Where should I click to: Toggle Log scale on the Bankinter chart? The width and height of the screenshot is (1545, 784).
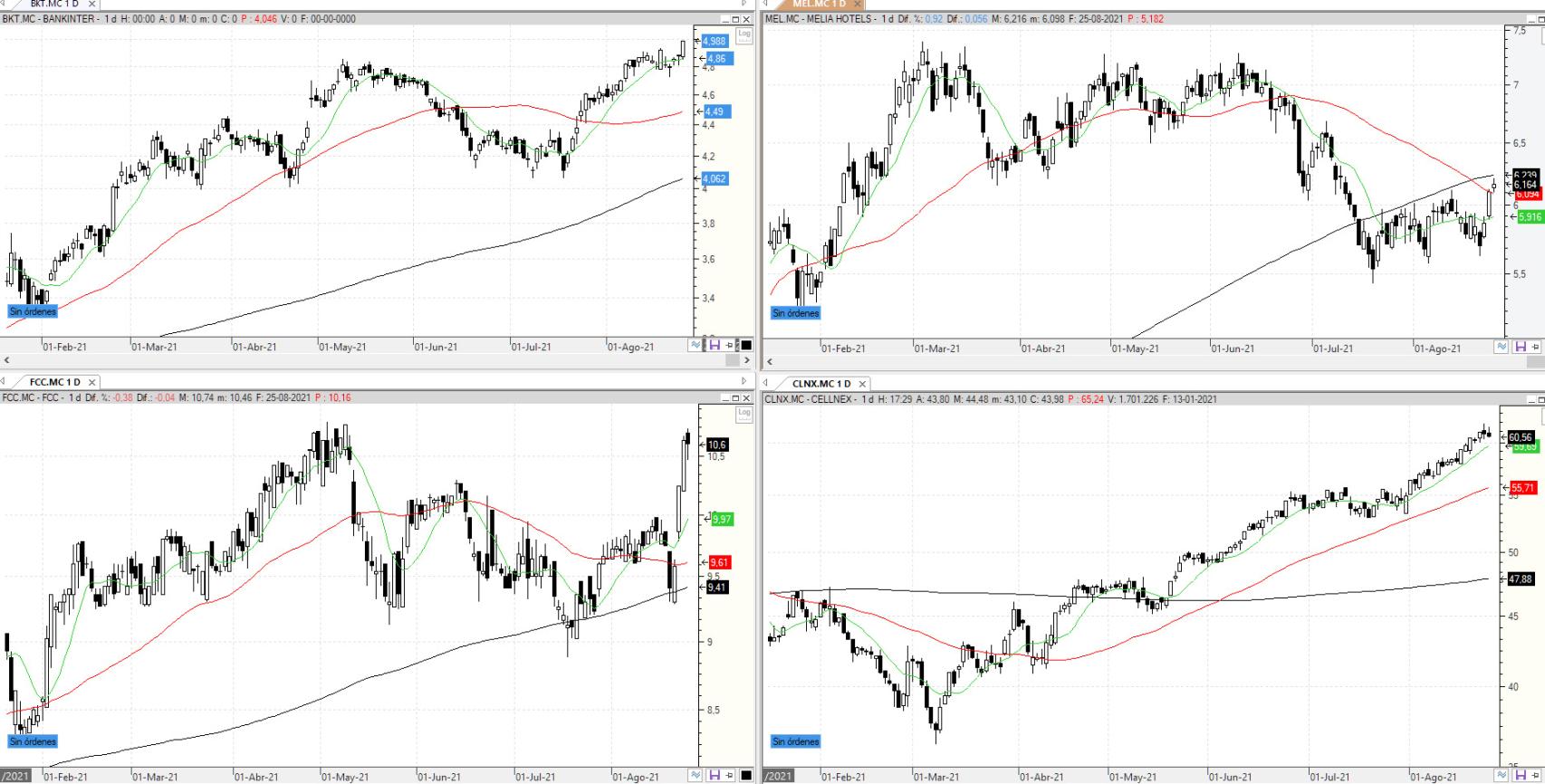tap(744, 35)
